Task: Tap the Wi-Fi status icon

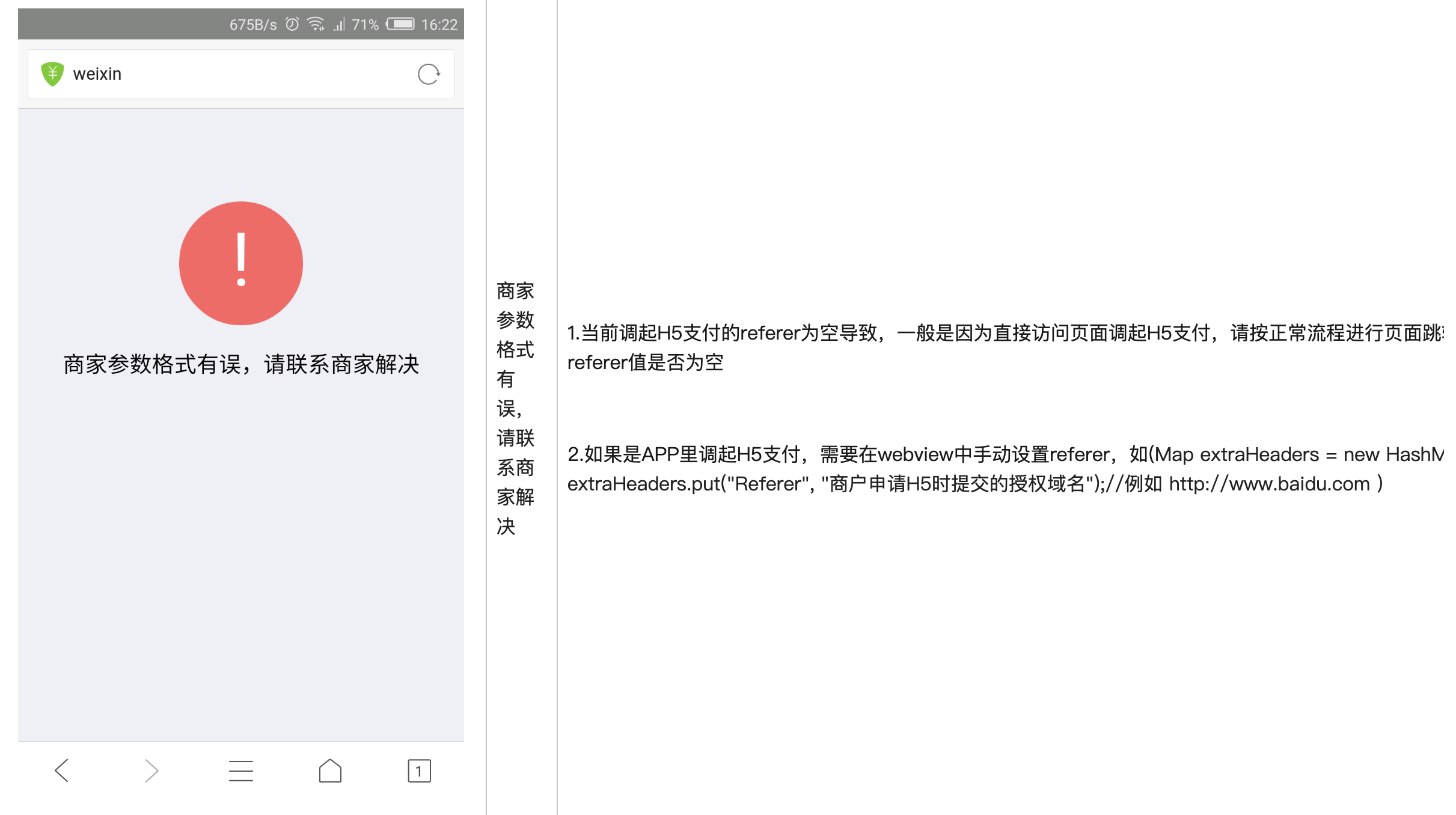Action: [316, 24]
